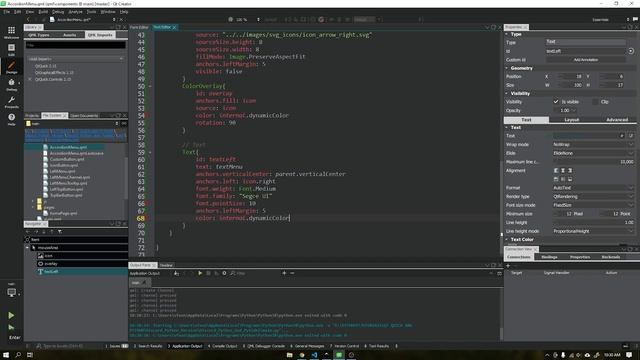The width and height of the screenshot is (640, 360).
Task: Go back using the editor back arrow
Action: click(28, 19)
